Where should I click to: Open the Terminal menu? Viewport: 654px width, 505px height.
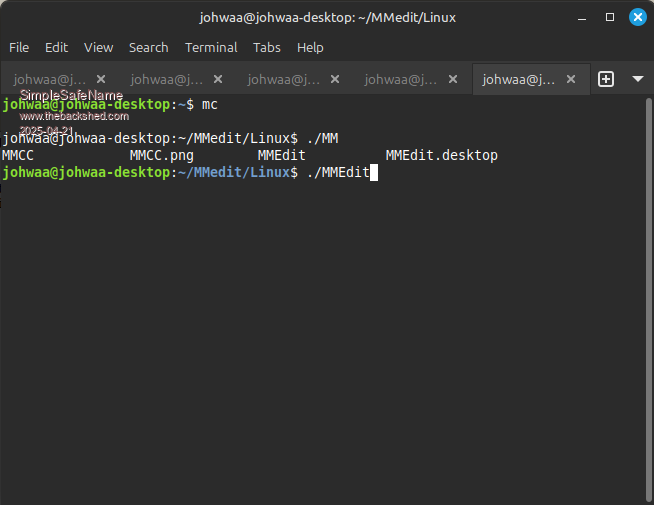[211, 47]
